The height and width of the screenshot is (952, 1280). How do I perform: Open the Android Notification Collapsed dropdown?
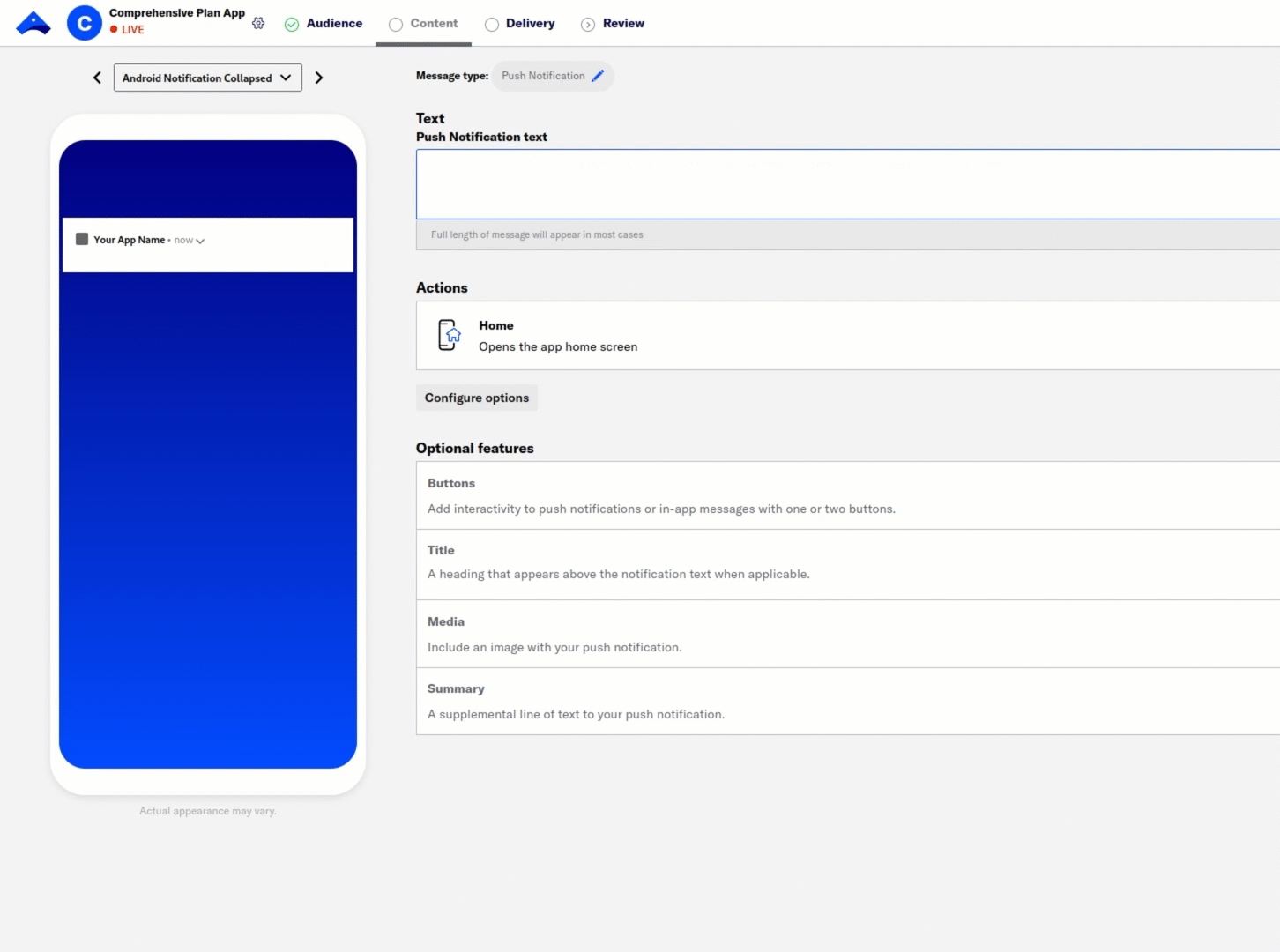[x=207, y=78]
